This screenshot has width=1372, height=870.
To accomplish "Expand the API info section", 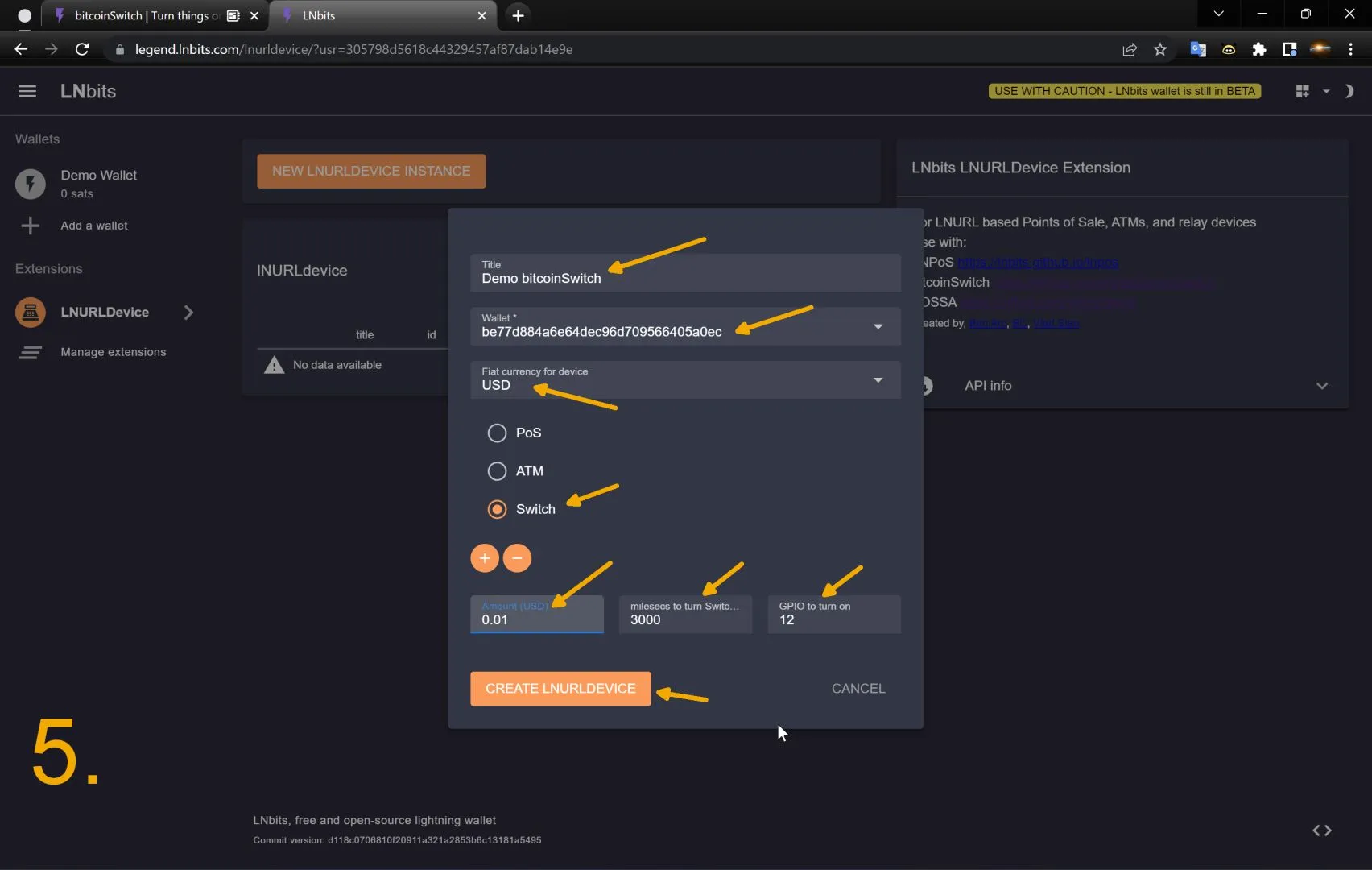I will (1320, 386).
